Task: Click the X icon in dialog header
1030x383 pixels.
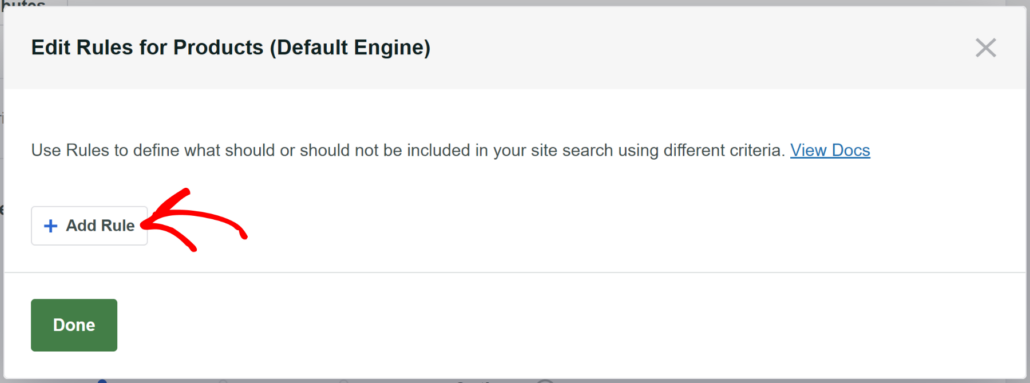Action: point(985,48)
